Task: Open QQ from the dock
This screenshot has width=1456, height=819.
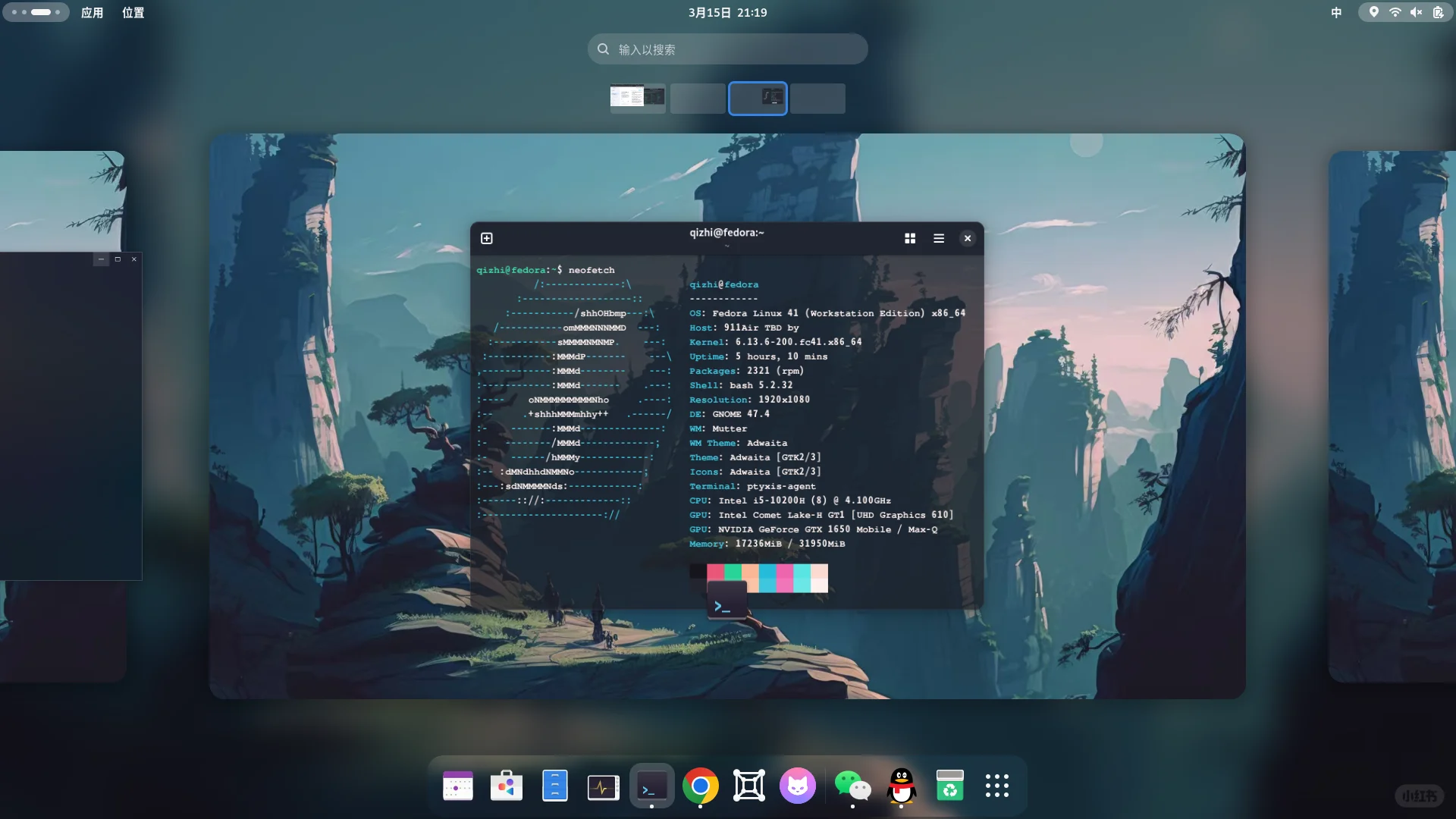Action: 902,786
